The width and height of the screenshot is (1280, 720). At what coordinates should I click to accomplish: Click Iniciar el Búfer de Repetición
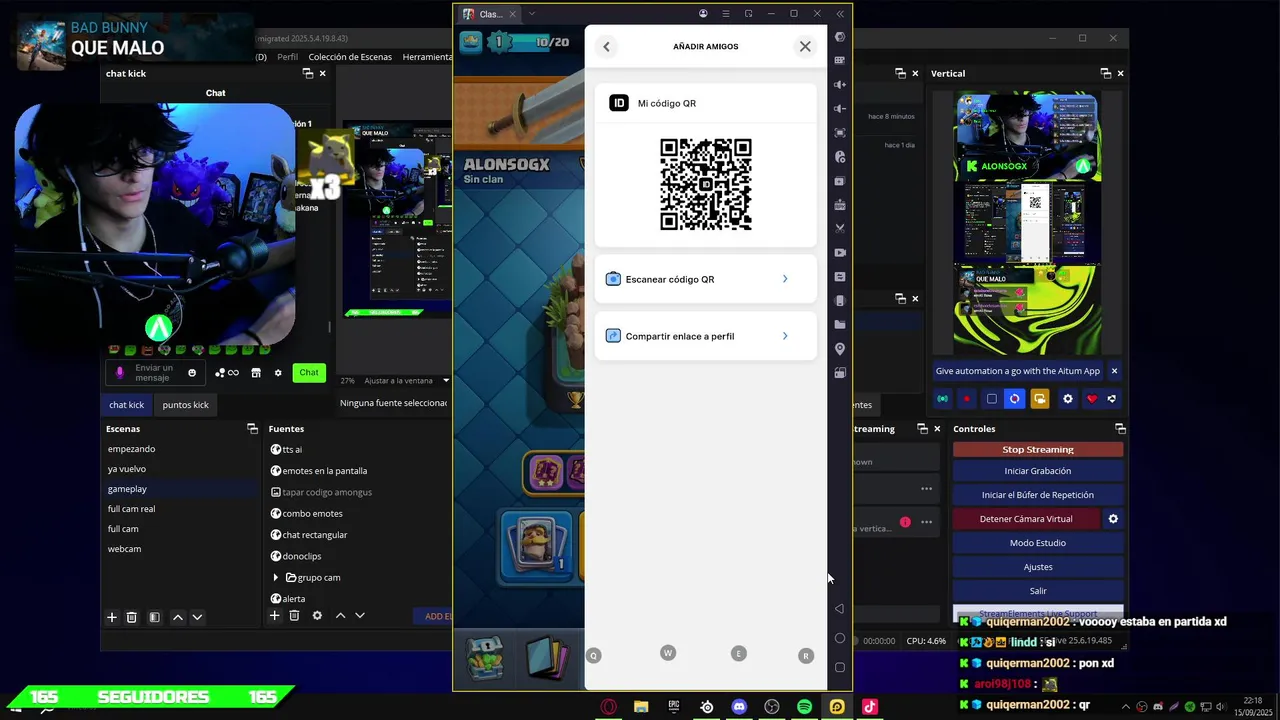[x=1038, y=495]
